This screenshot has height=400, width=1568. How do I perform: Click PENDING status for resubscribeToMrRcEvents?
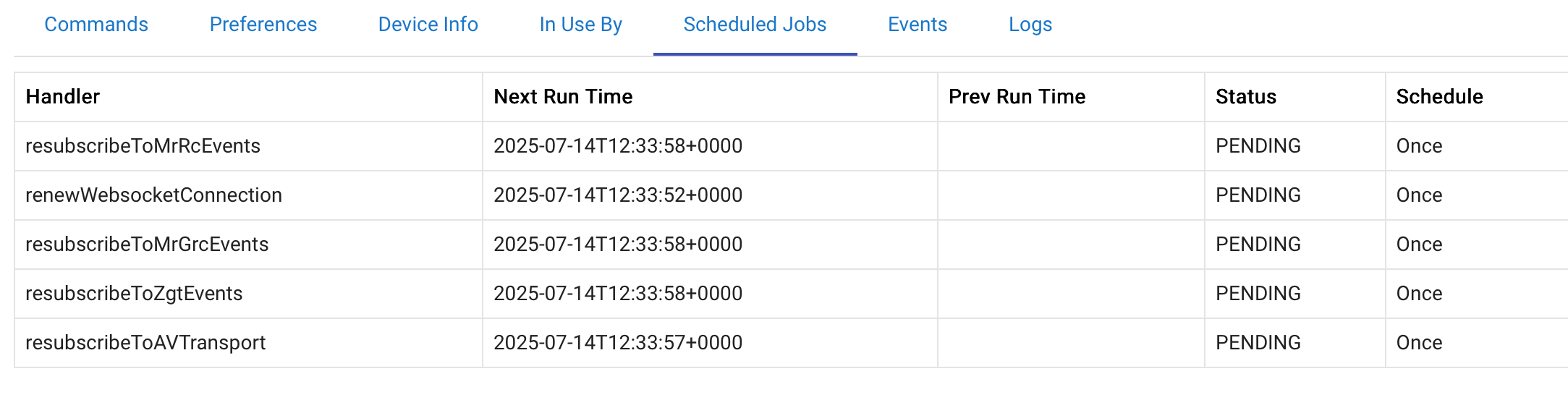[1258, 146]
